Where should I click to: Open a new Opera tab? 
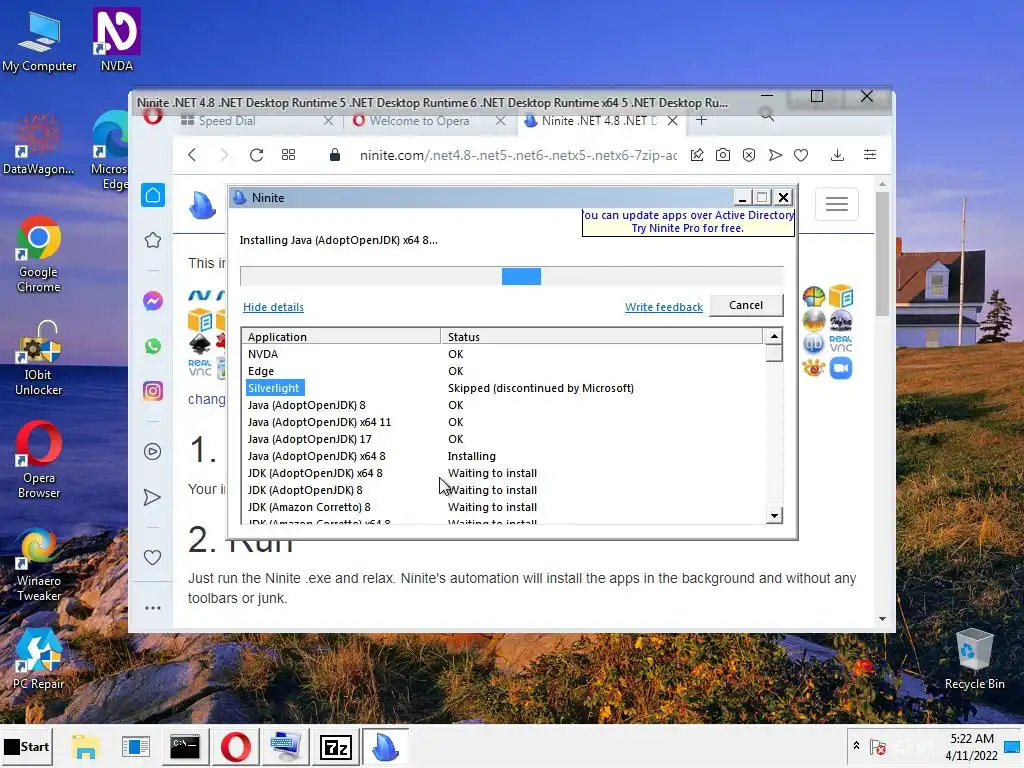701,120
